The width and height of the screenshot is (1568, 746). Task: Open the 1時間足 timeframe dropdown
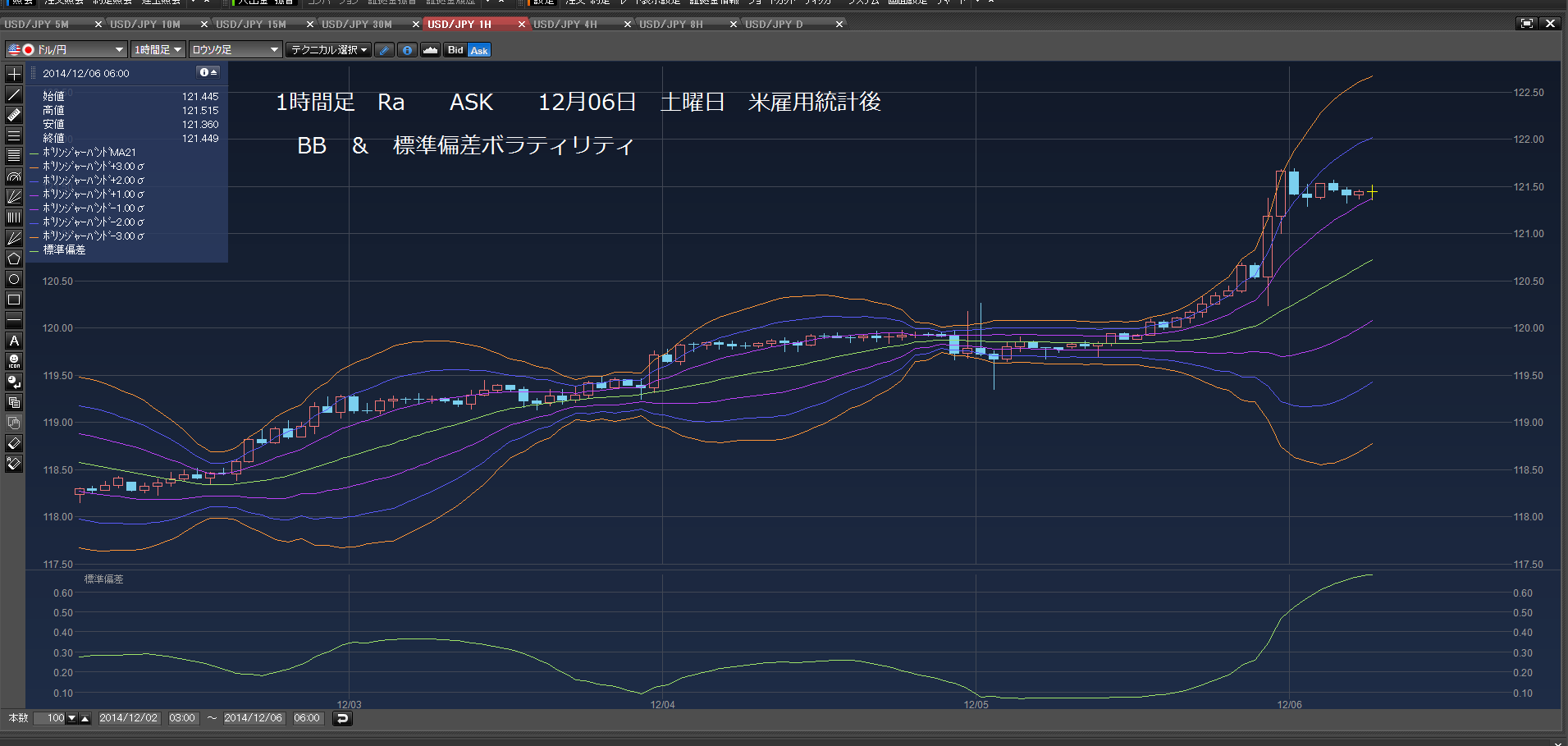[158, 50]
